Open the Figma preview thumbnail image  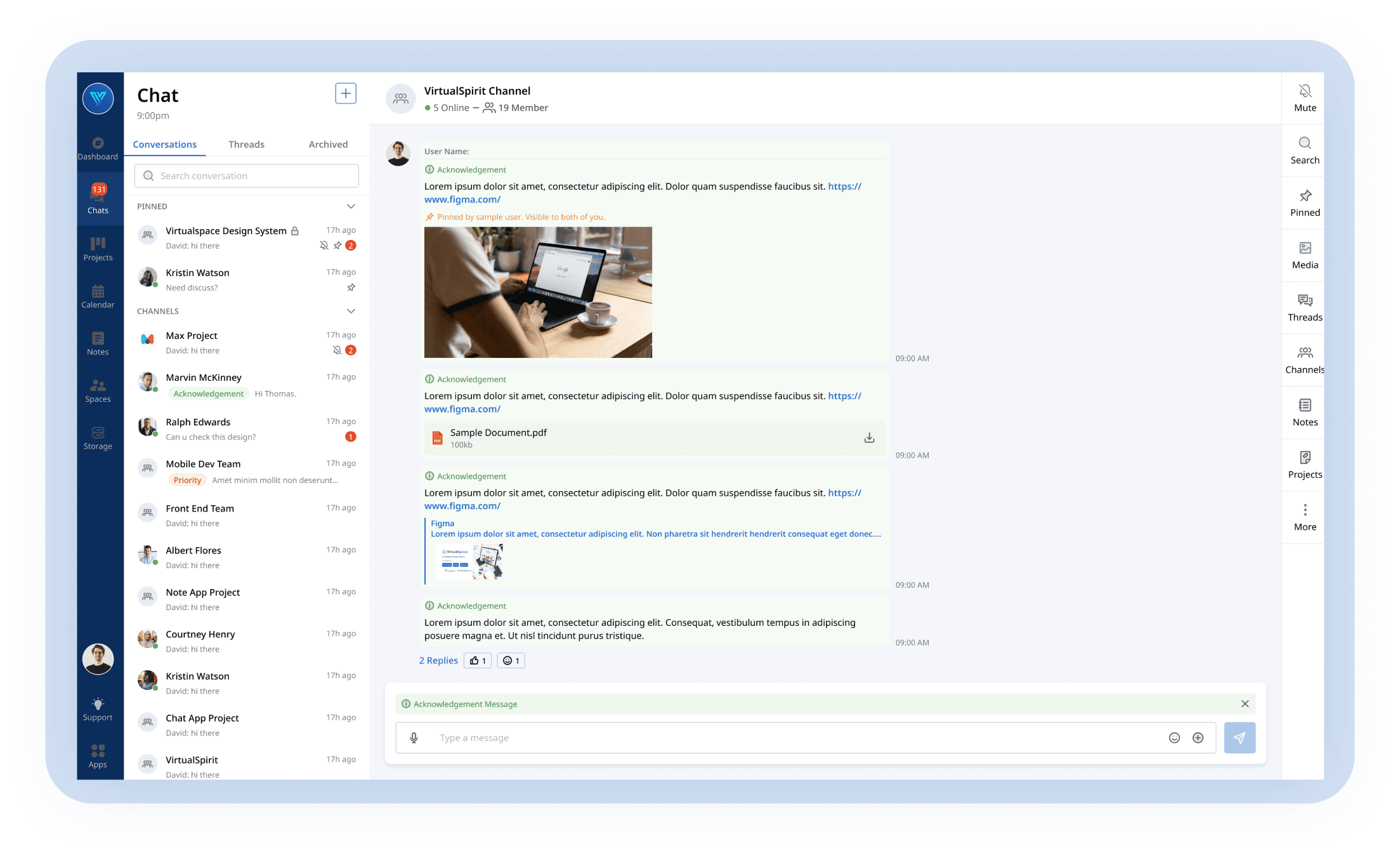click(470, 561)
